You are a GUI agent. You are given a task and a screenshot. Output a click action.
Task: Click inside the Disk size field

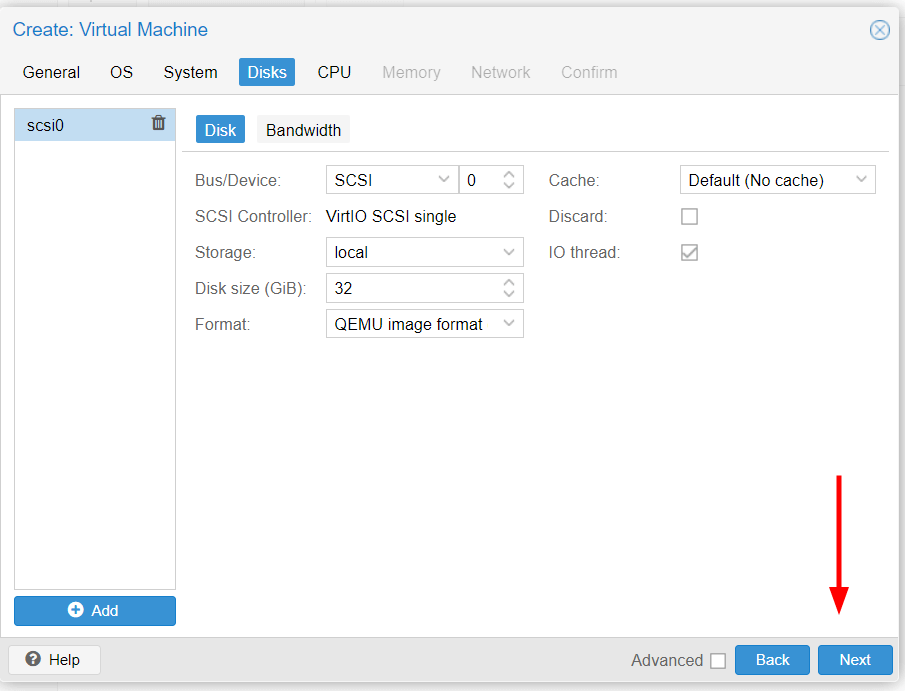[412, 288]
